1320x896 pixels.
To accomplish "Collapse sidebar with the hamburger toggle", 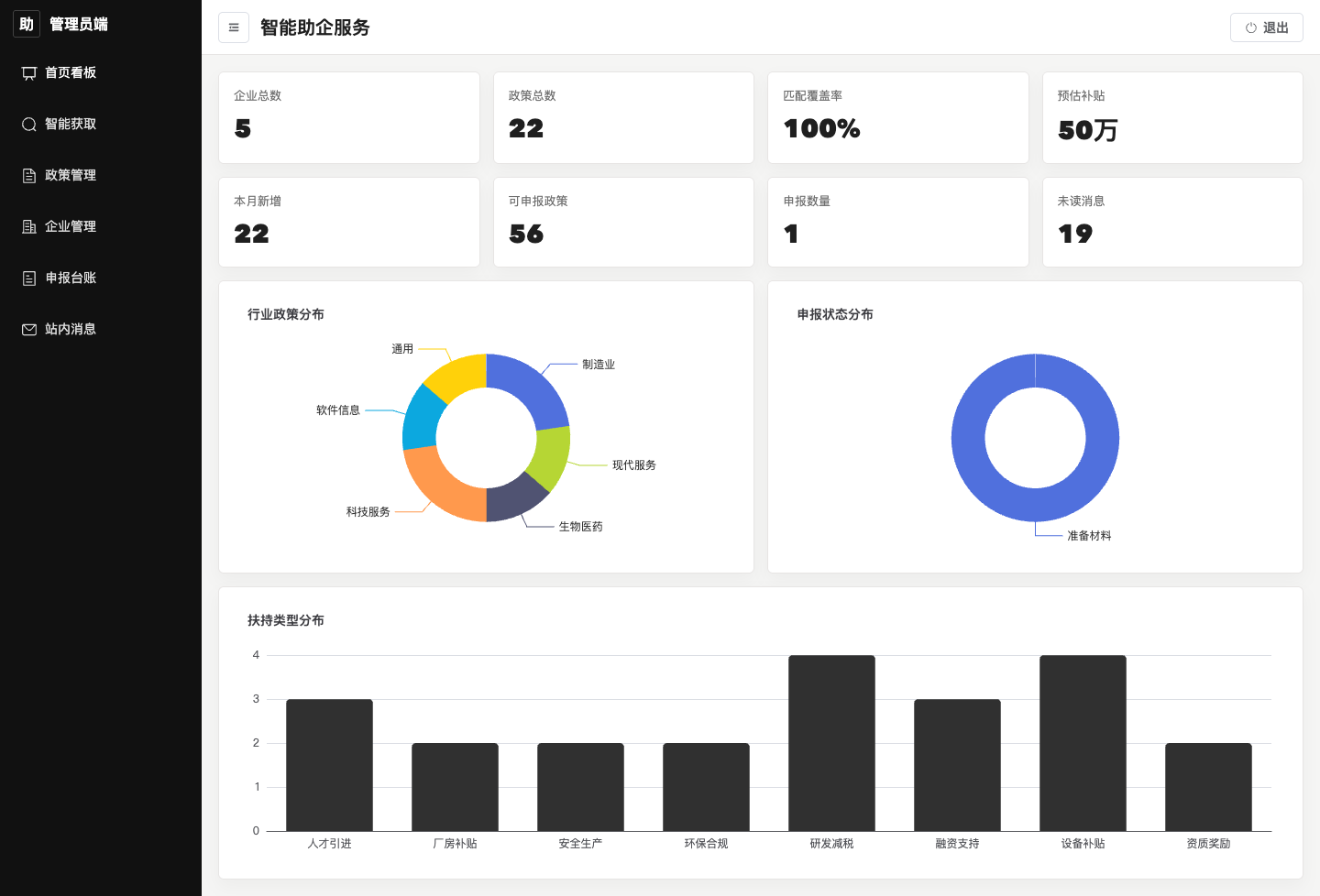I will [234, 27].
